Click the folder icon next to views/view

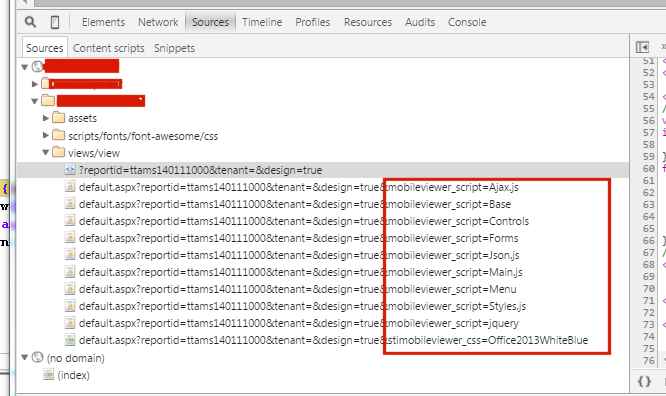tap(58, 152)
